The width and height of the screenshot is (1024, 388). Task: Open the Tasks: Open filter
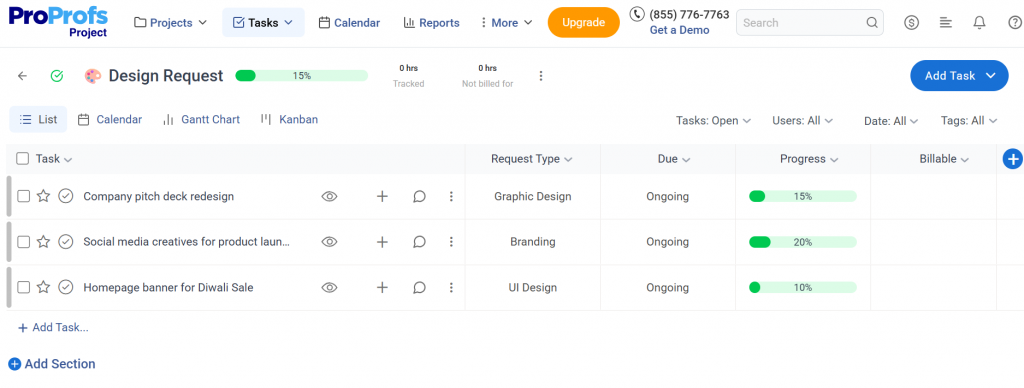click(x=713, y=121)
